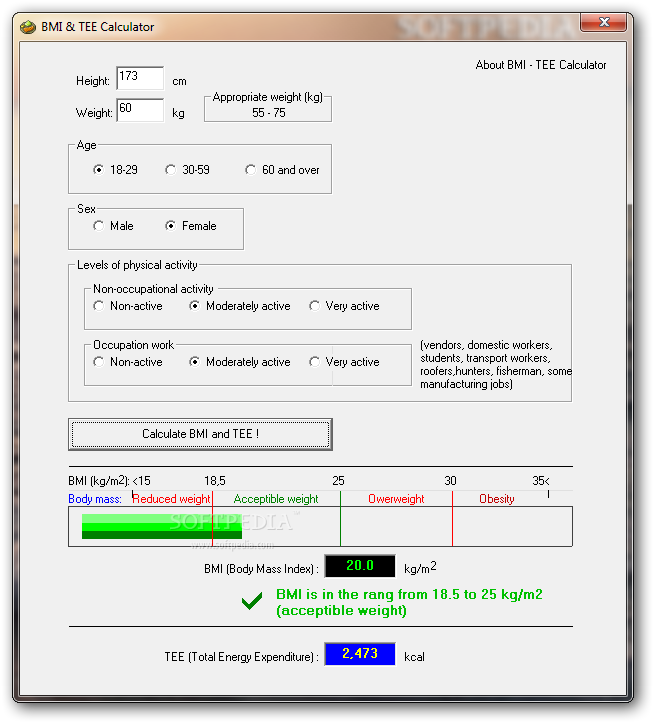Select the 18-29 age option
This screenshot has height=723, width=654.
[115, 170]
